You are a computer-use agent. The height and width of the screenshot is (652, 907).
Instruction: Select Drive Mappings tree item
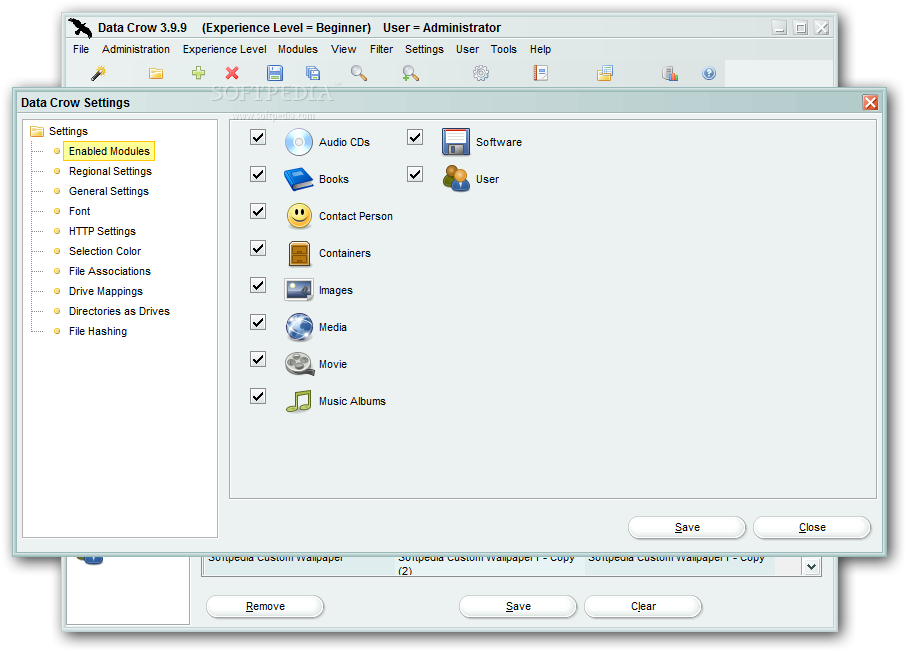click(105, 291)
